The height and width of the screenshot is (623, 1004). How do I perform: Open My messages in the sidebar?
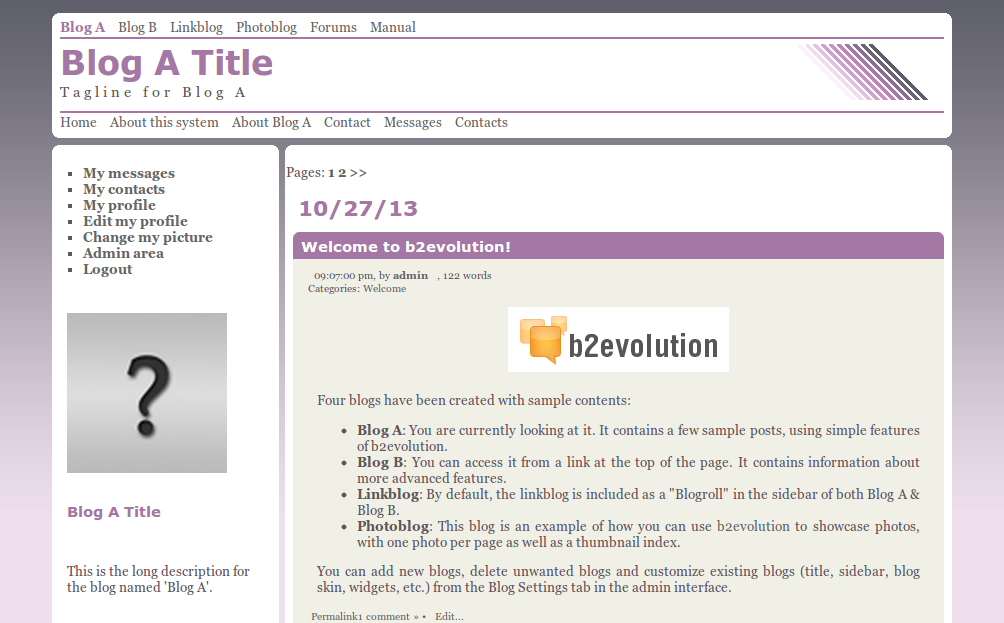(x=129, y=174)
